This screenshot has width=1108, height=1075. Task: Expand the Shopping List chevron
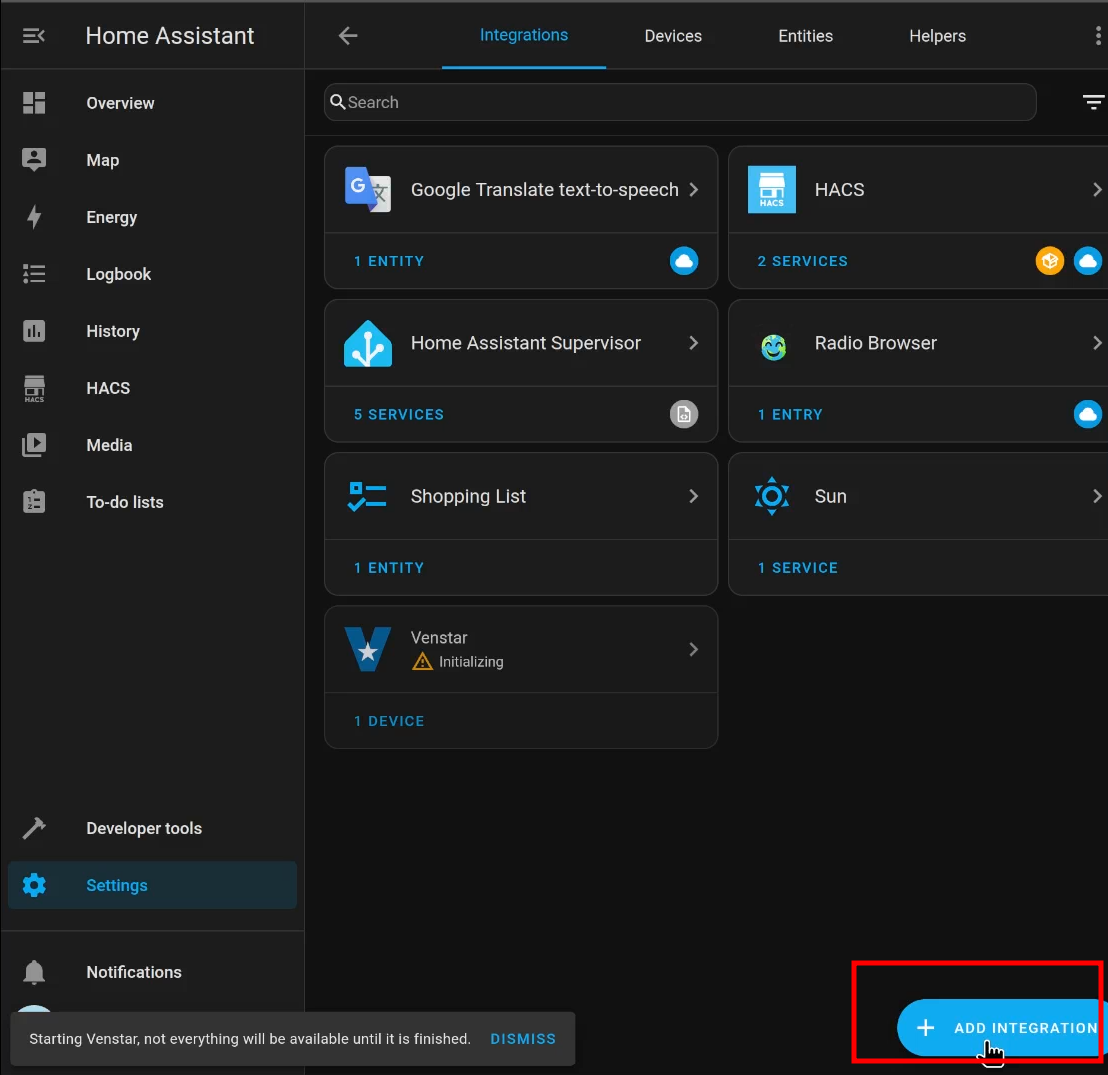[693, 496]
